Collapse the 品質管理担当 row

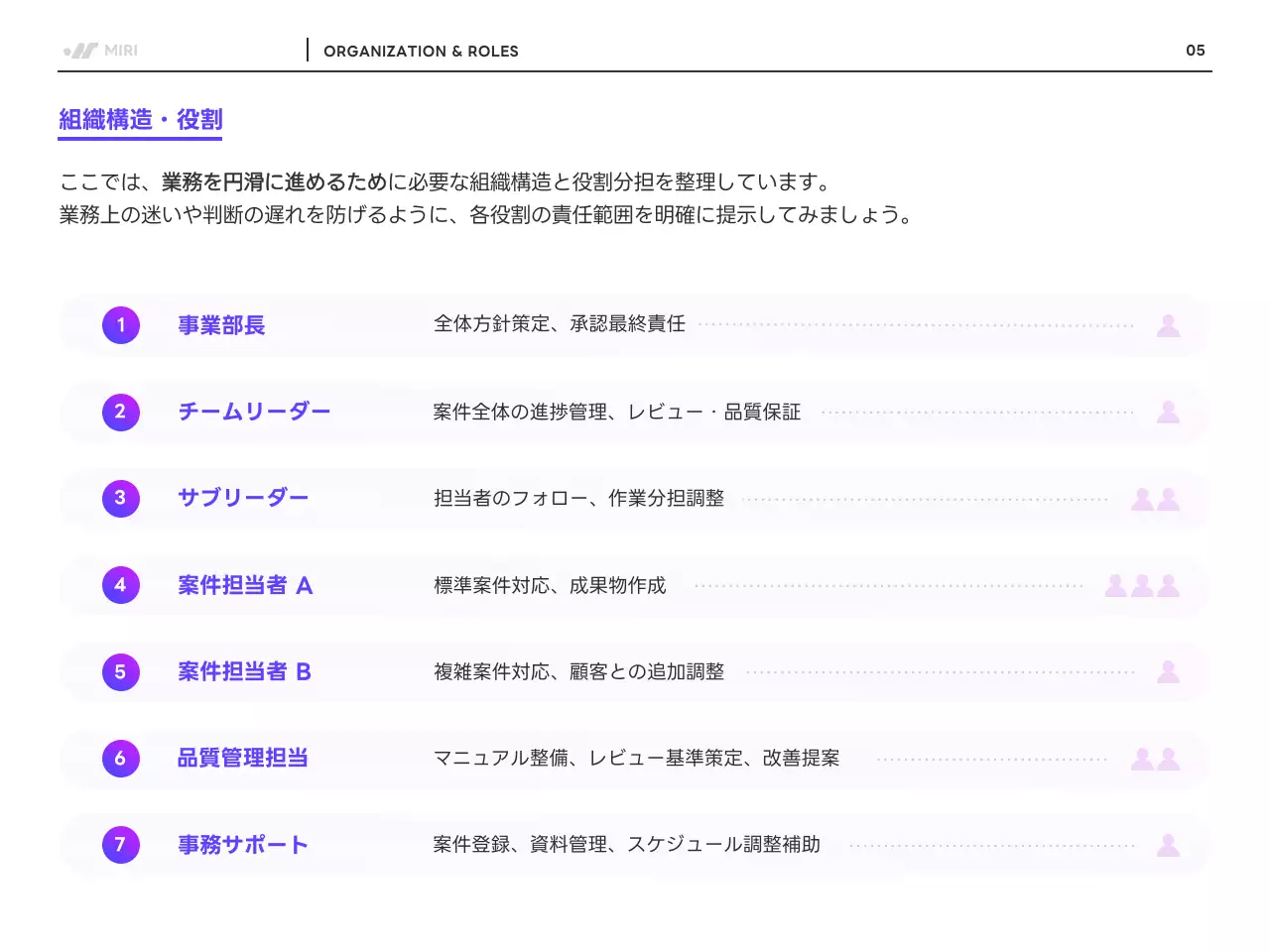635,759
